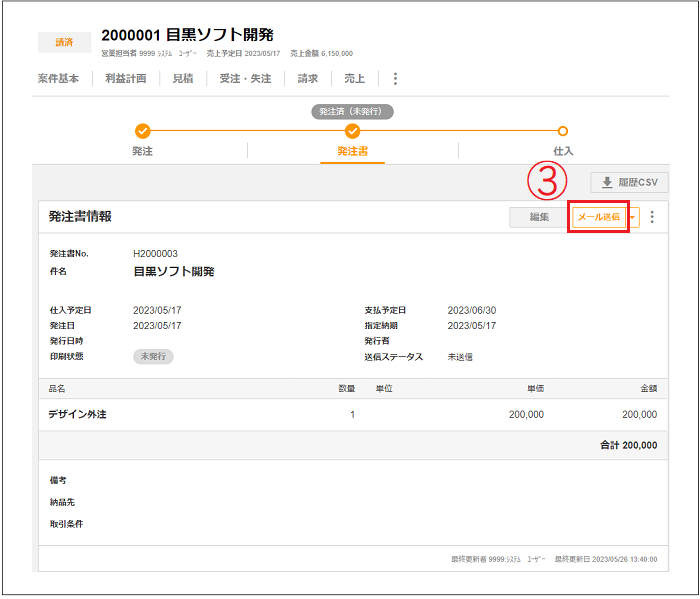This screenshot has height=599, width=700.
Task: Open the 見積 tab
Action: point(183,79)
